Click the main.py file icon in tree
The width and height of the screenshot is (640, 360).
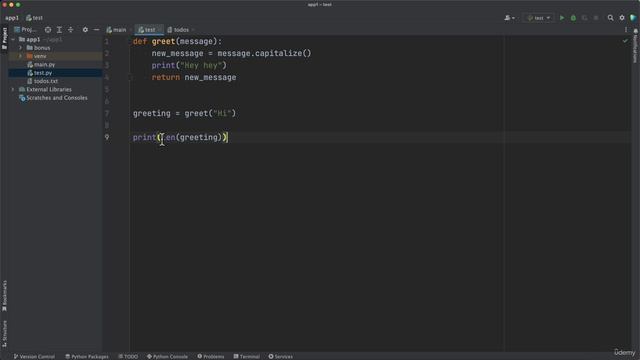point(30,64)
